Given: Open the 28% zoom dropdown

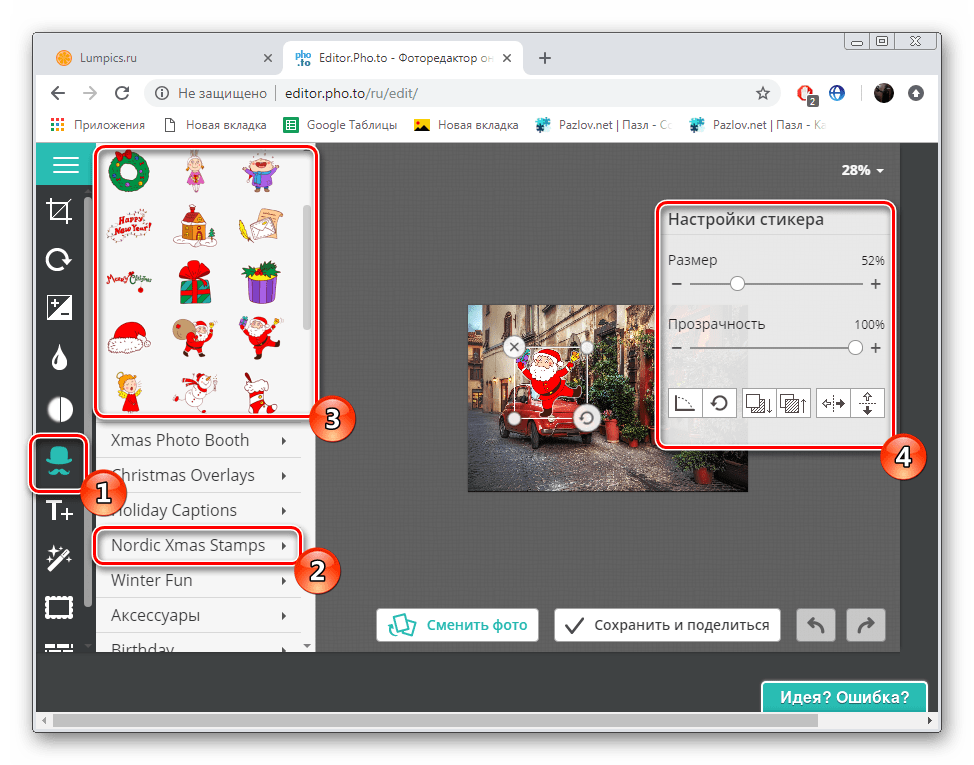Looking at the screenshot, I should pos(862,170).
